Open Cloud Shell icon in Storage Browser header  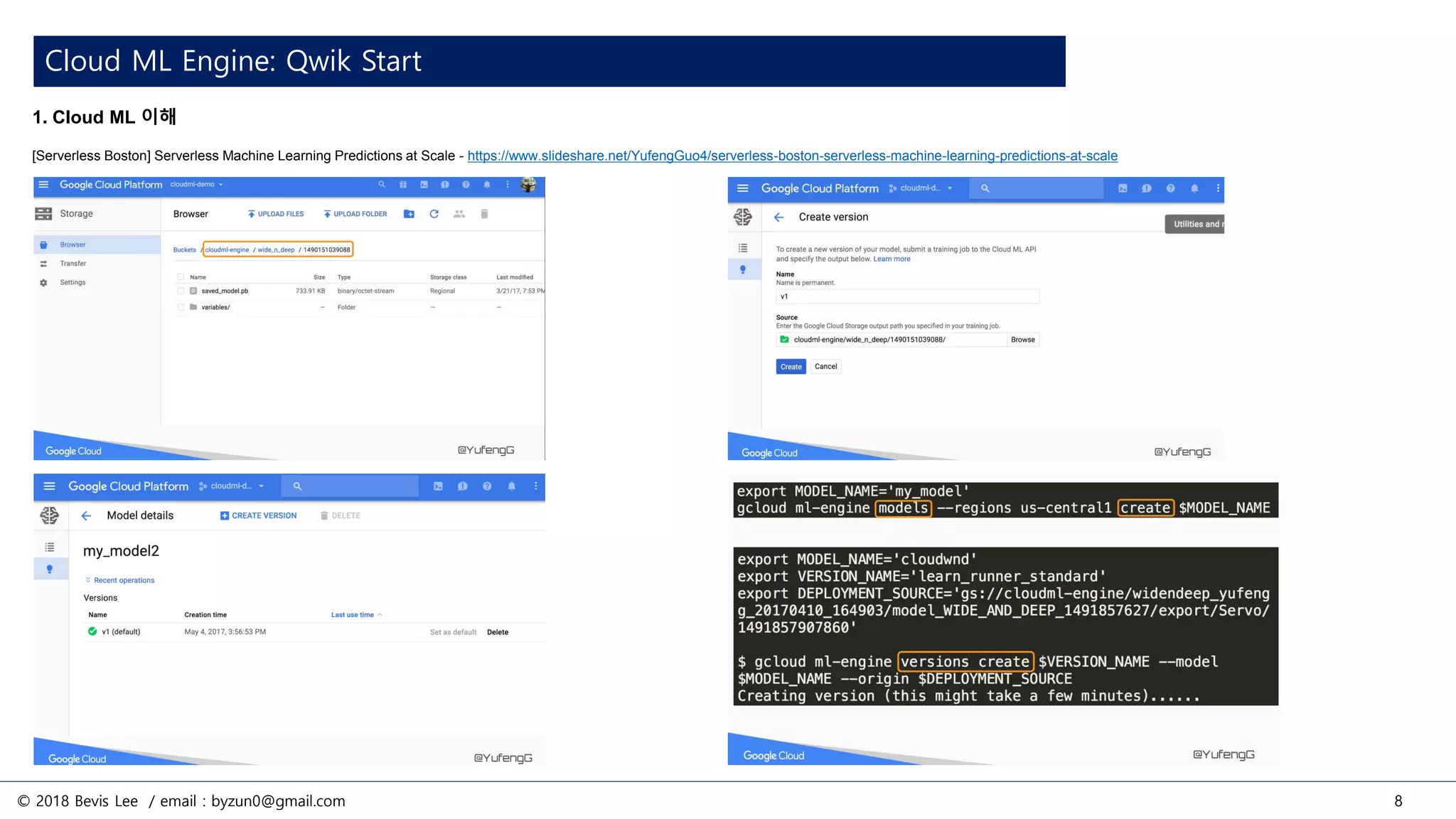(x=424, y=185)
